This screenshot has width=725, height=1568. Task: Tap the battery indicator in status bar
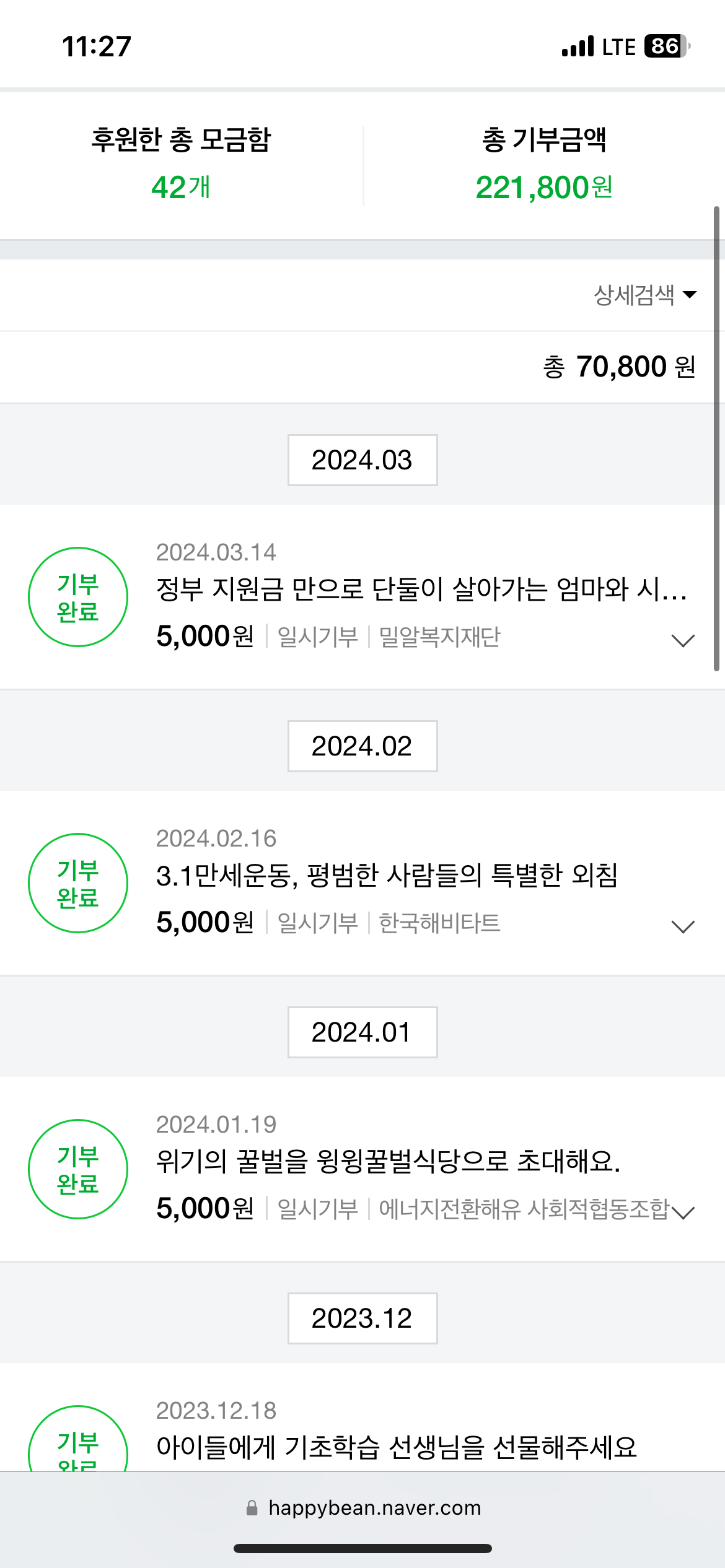tap(667, 46)
